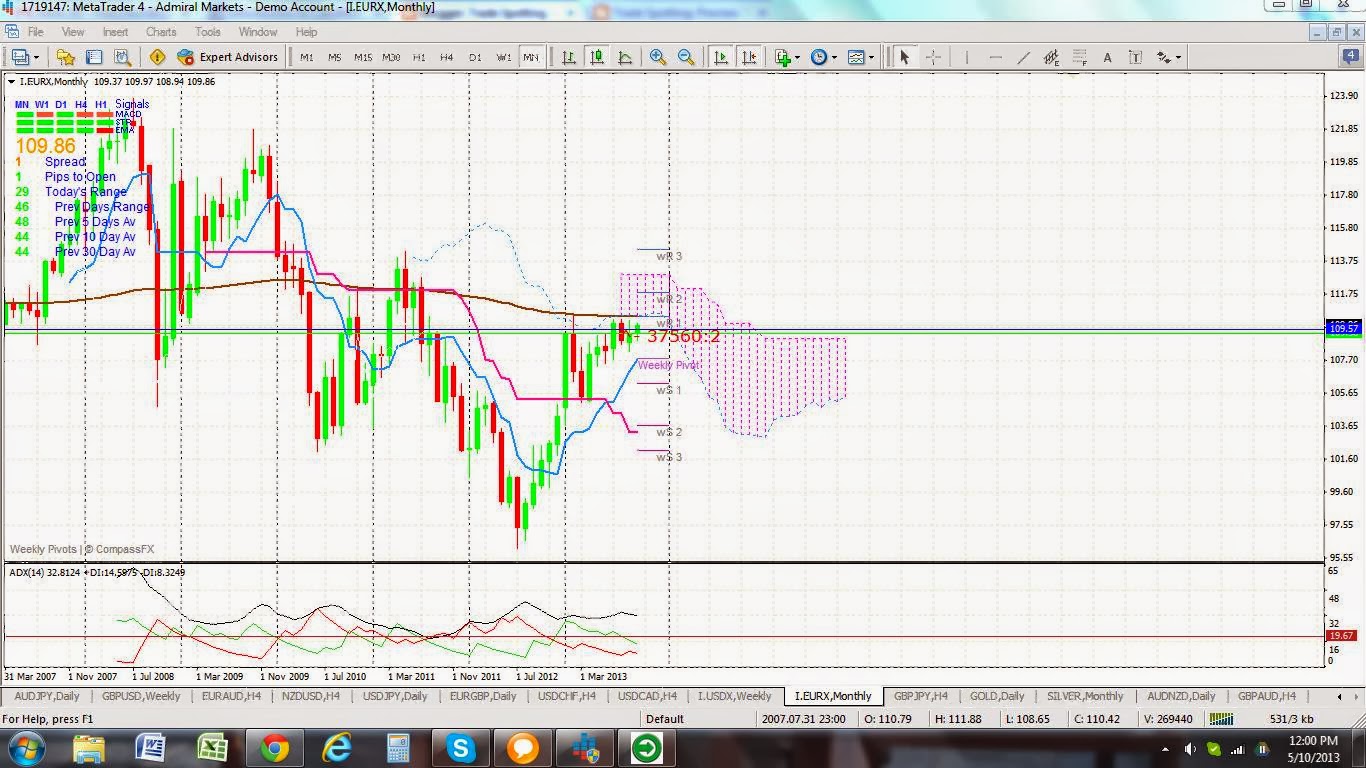
Task: Open Google Chrome from the taskbar
Action: [x=275, y=748]
